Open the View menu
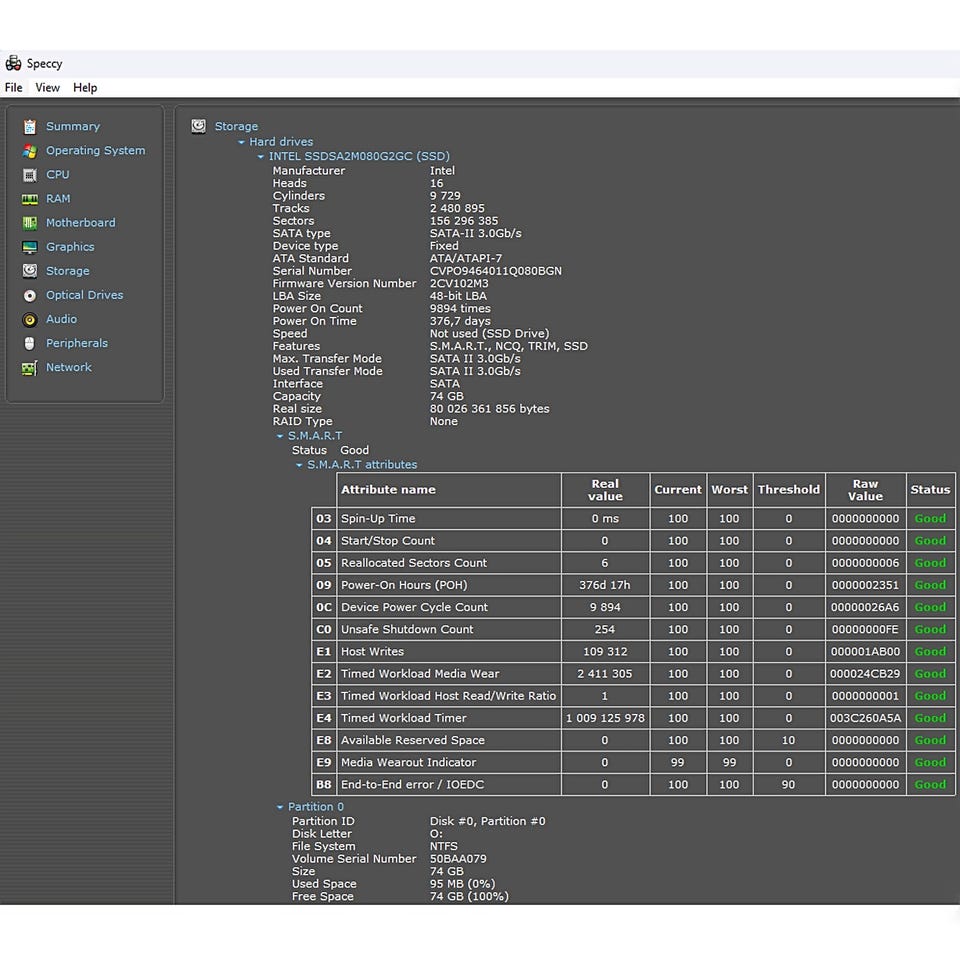Image resolution: width=960 pixels, height=956 pixels. (47, 88)
